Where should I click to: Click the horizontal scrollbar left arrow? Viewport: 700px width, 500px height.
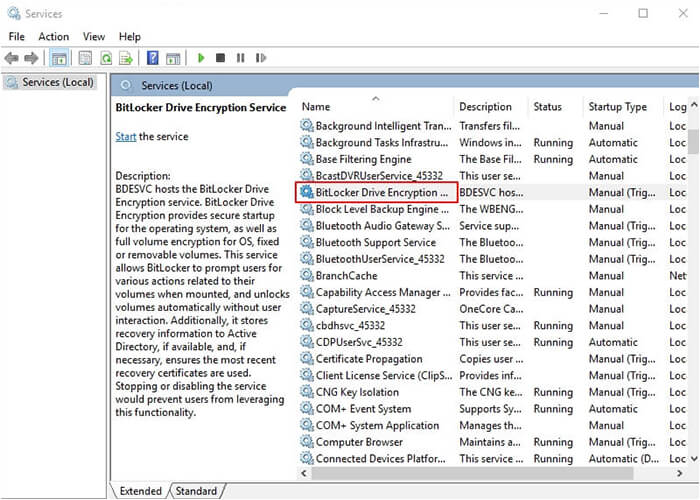click(304, 473)
